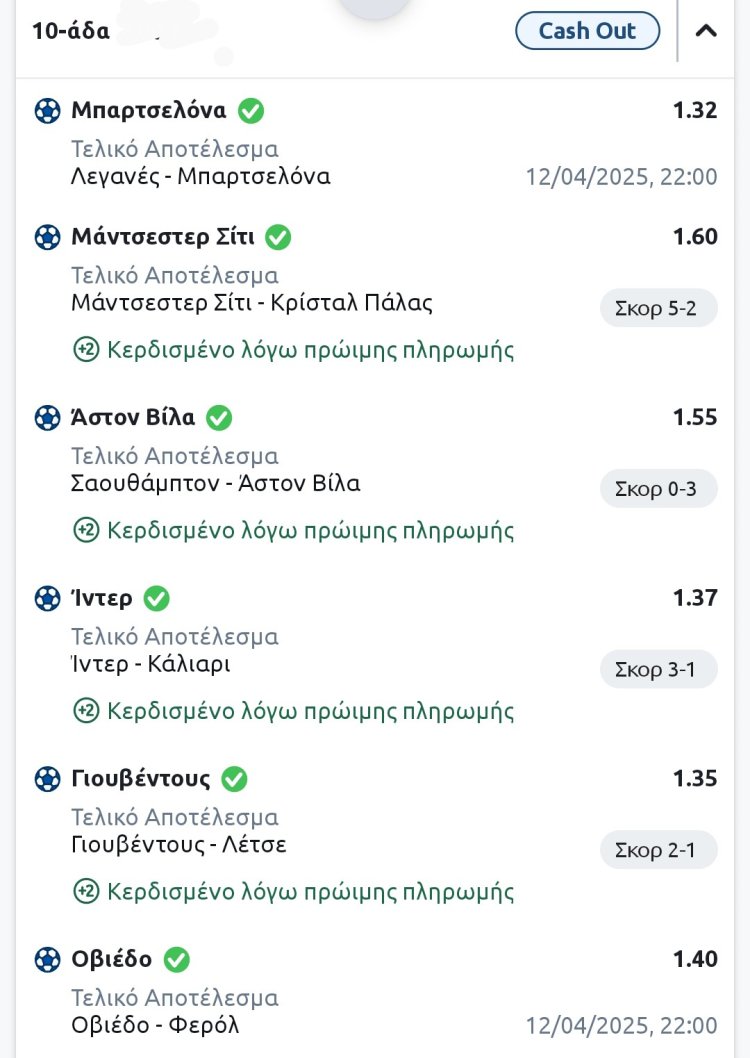Click the +2 early payout icon under Γιουβέντους

pos(86,891)
